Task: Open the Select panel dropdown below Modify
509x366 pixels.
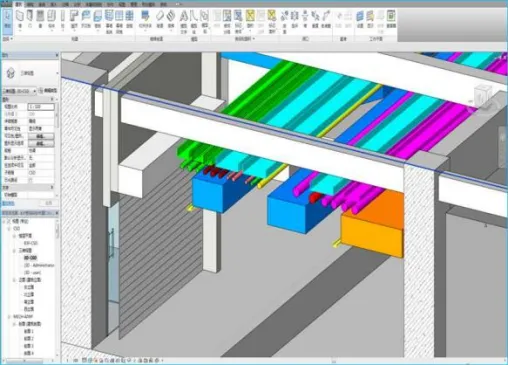Action: pyautogui.click(x=7, y=39)
